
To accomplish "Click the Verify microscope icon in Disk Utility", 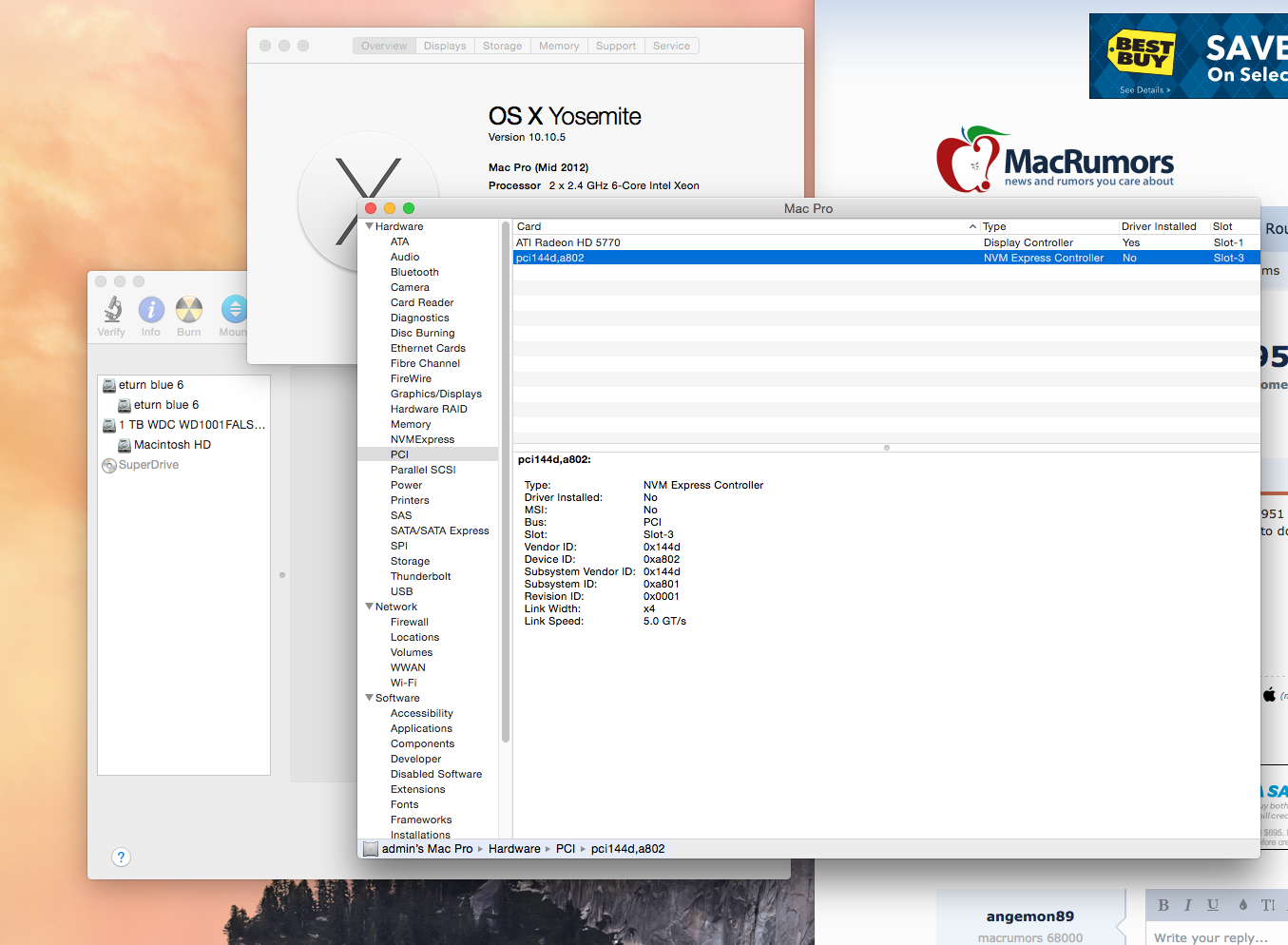I will 112,309.
